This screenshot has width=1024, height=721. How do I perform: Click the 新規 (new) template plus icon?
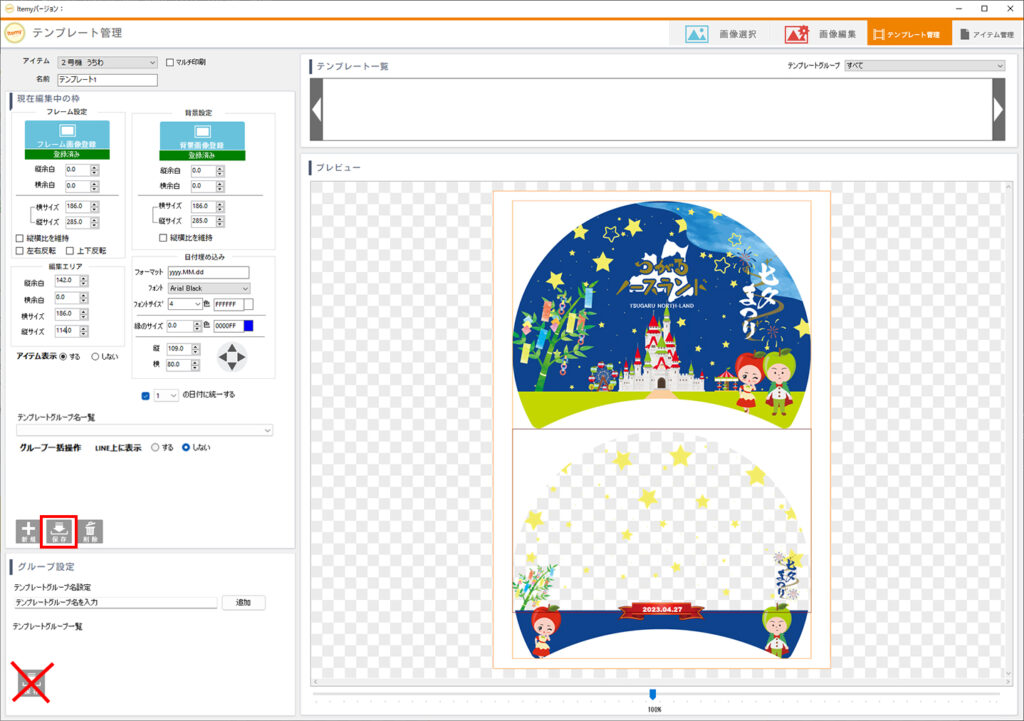(x=28, y=530)
